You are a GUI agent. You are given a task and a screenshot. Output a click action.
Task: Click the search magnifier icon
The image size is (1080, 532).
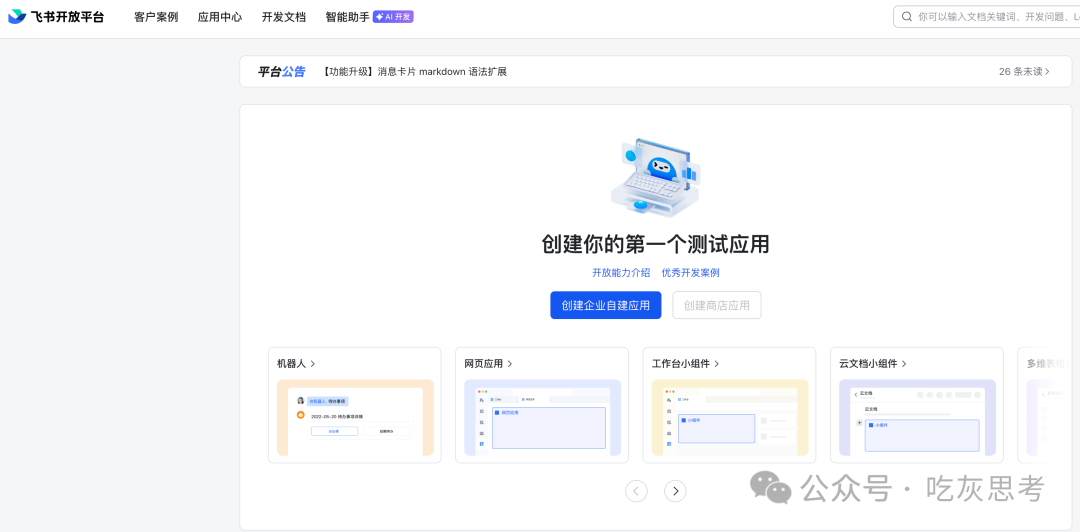click(x=906, y=17)
